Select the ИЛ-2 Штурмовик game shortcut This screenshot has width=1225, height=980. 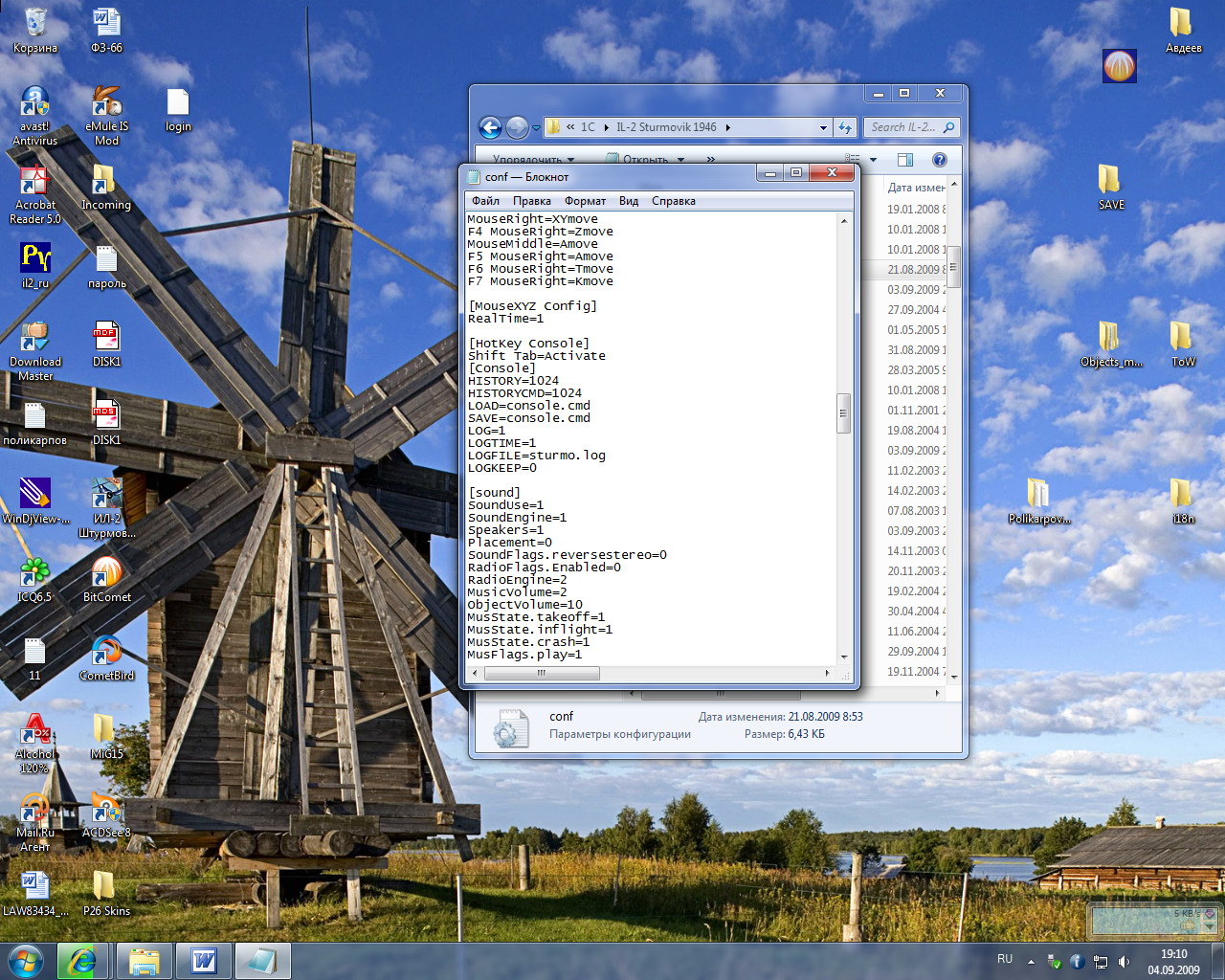click(106, 508)
